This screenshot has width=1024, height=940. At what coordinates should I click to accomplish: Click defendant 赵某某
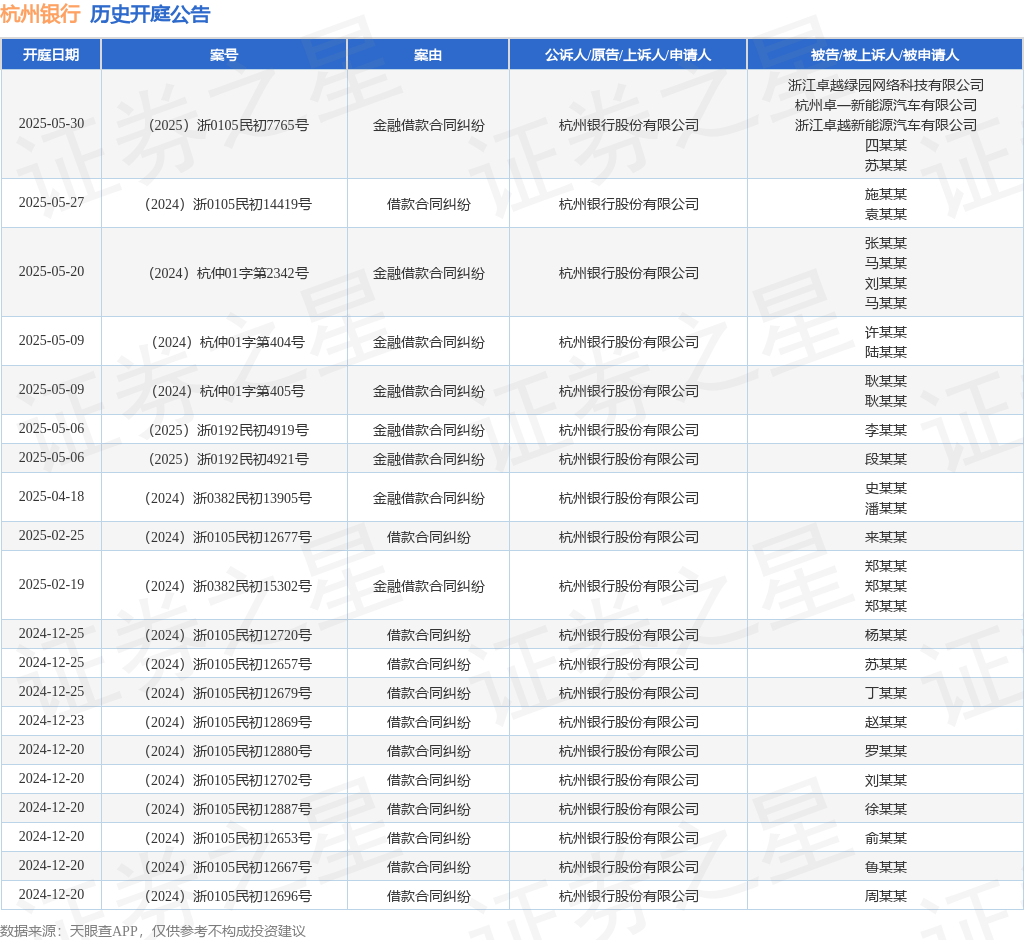coord(886,722)
